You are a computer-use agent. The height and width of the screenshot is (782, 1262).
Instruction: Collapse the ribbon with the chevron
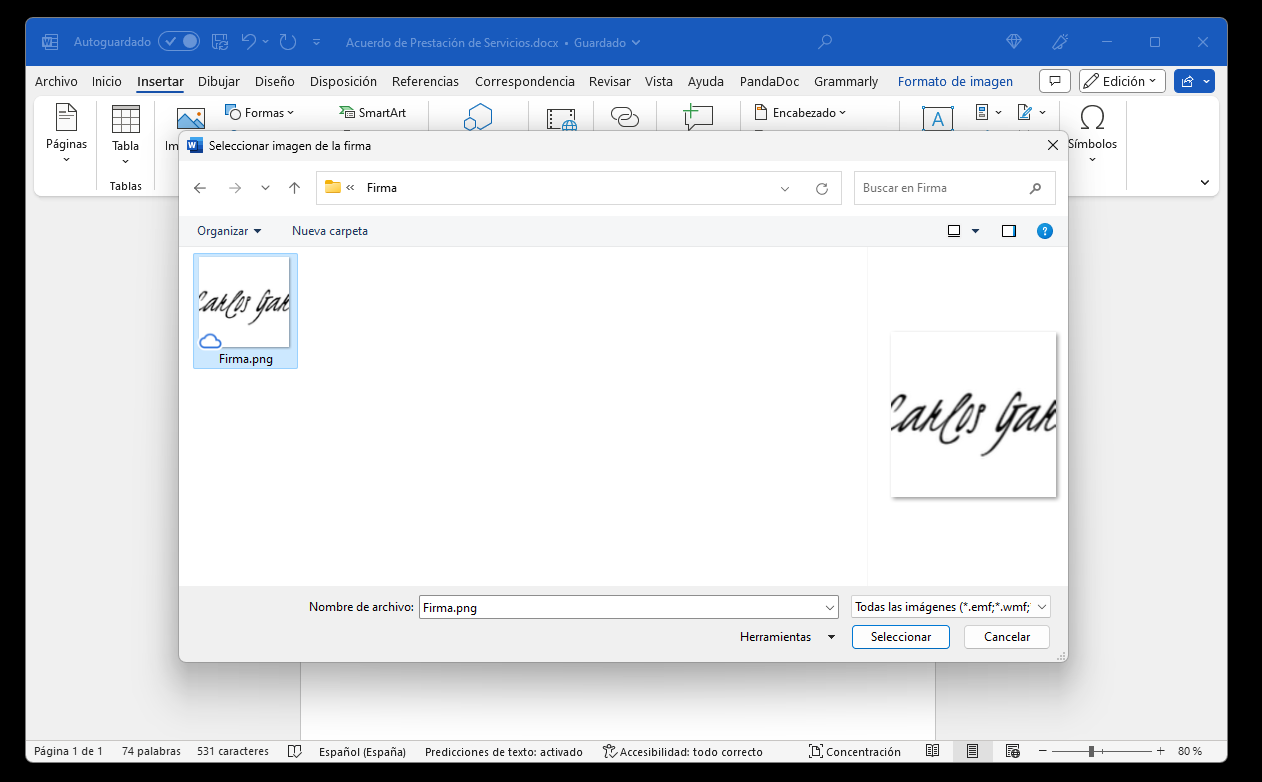pyautogui.click(x=1205, y=183)
